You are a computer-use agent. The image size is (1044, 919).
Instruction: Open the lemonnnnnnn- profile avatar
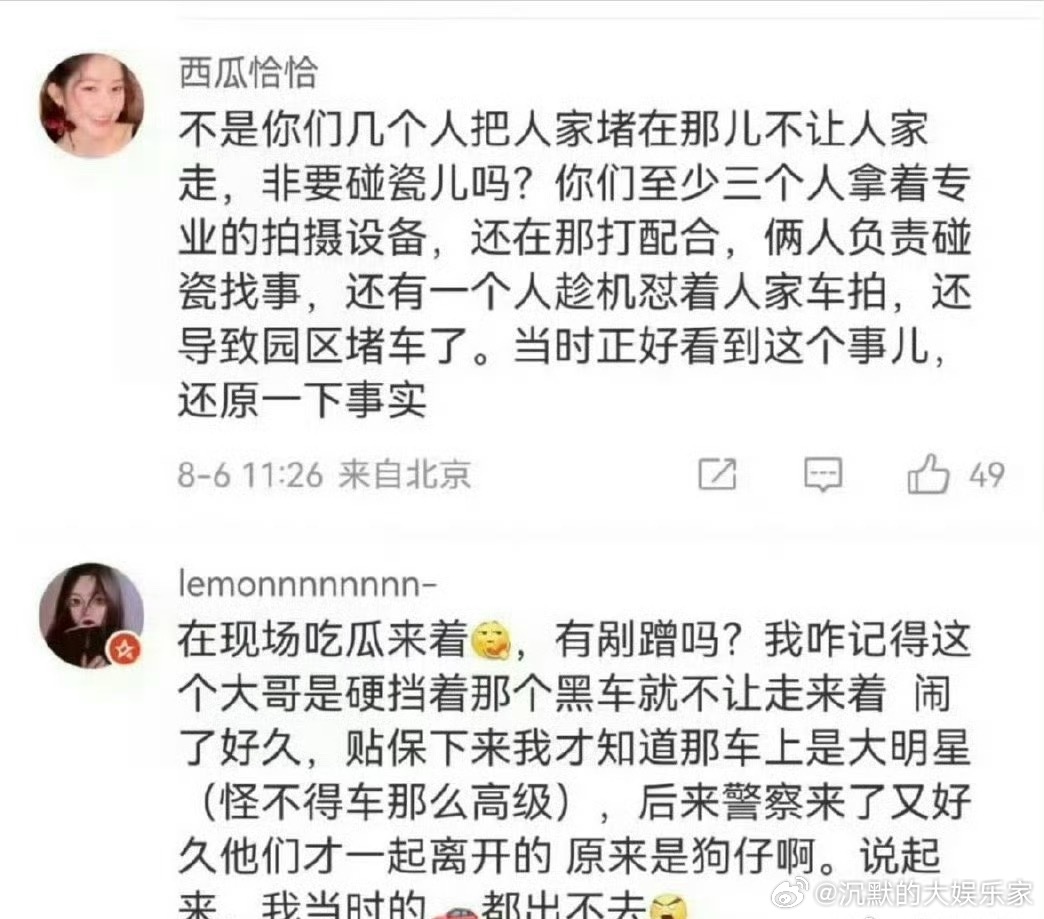pos(92,615)
